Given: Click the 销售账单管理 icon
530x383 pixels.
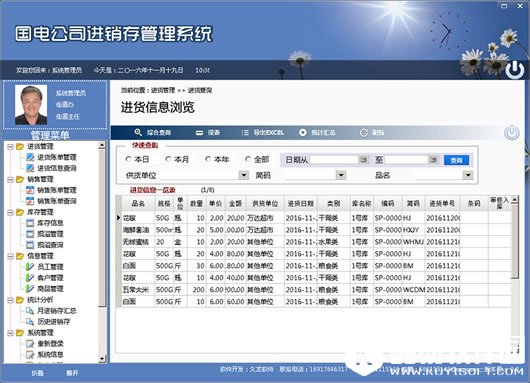Looking at the screenshot, I should click(x=30, y=190).
